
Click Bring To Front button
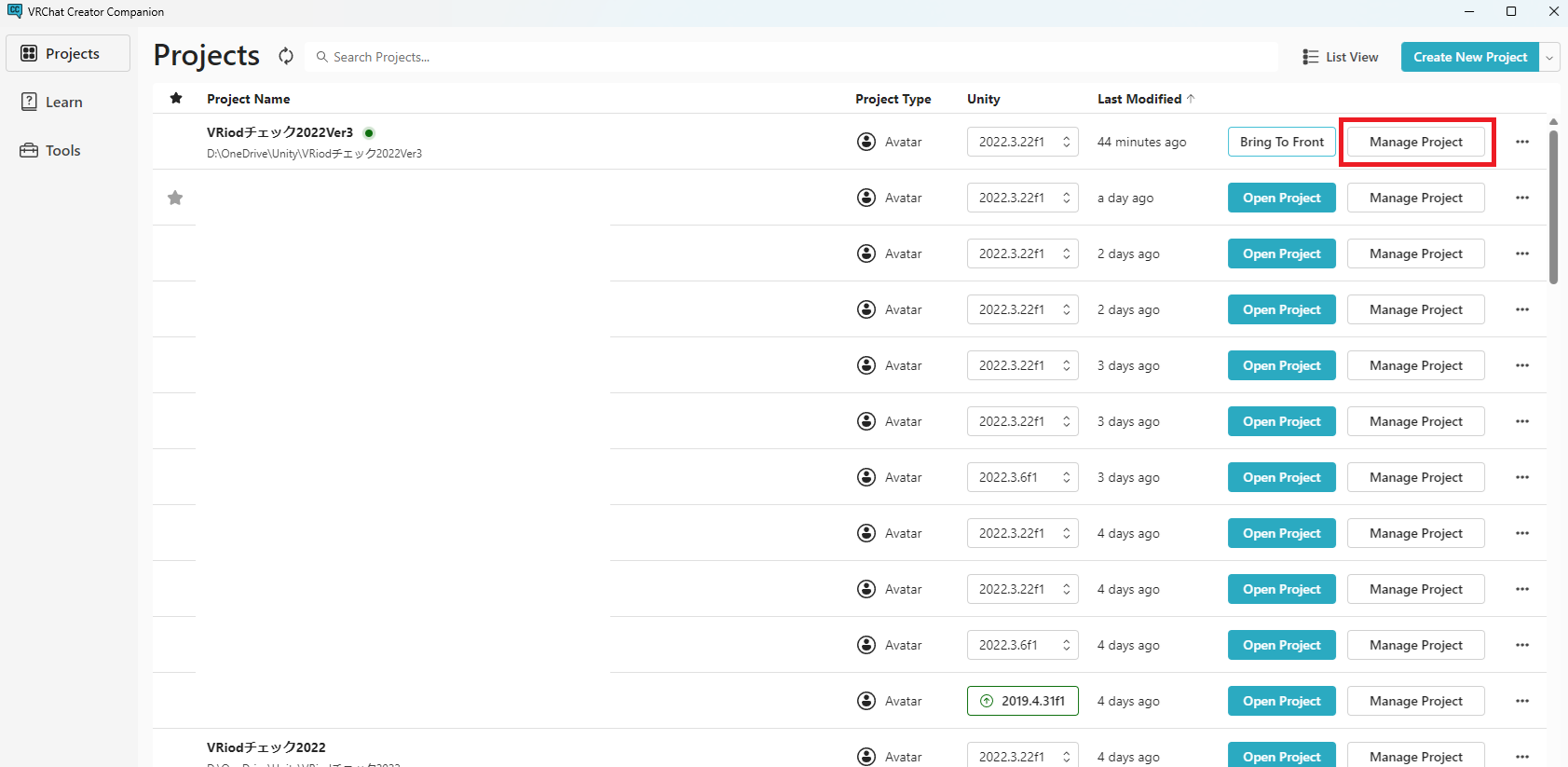coord(1281,142)
